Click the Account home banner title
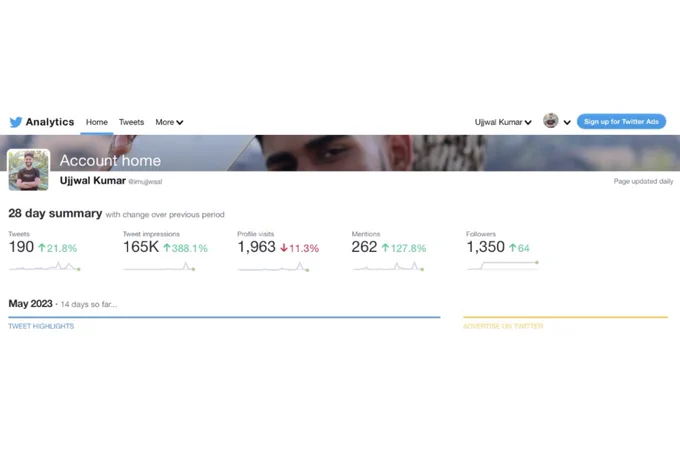680x454 pixels. (x=110, y=160)
